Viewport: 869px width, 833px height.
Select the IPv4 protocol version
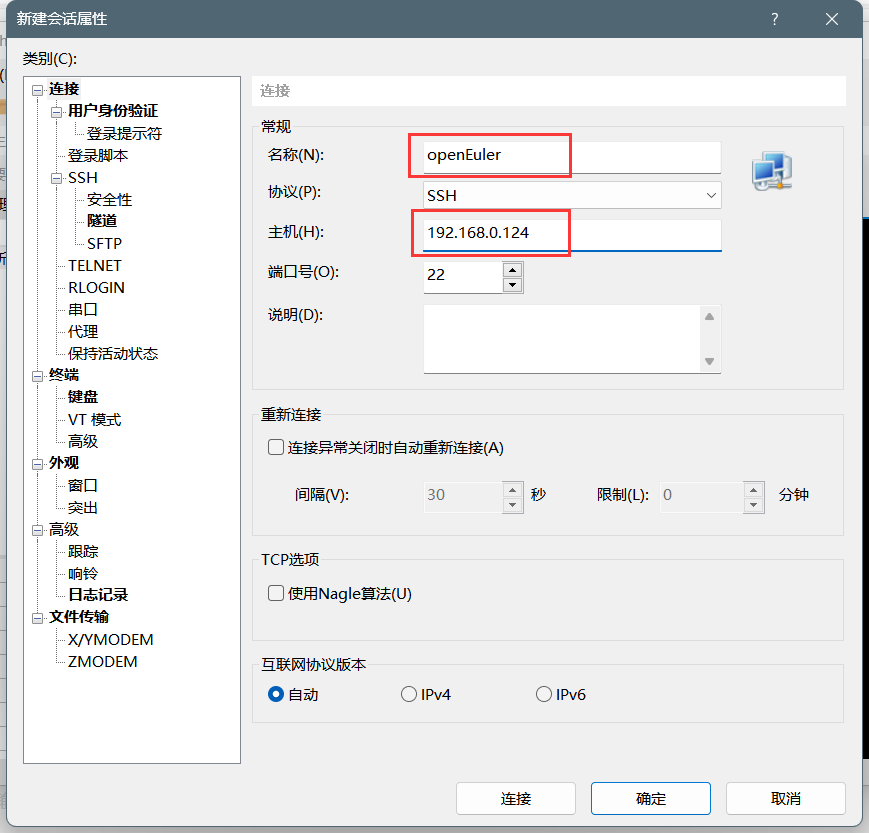click(x=409, y=693)
